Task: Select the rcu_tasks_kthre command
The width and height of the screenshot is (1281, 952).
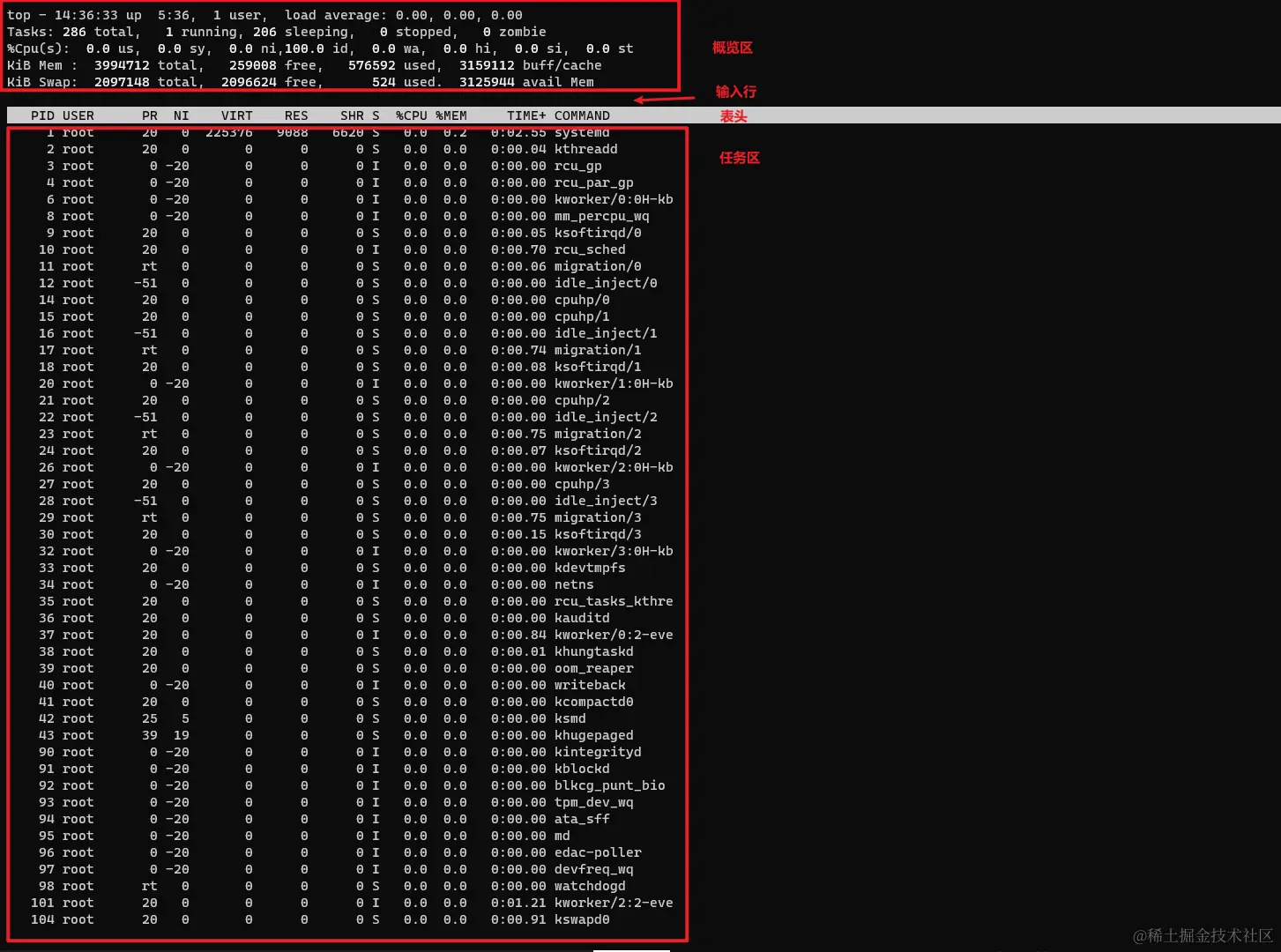Action: [x=614, y=601]
